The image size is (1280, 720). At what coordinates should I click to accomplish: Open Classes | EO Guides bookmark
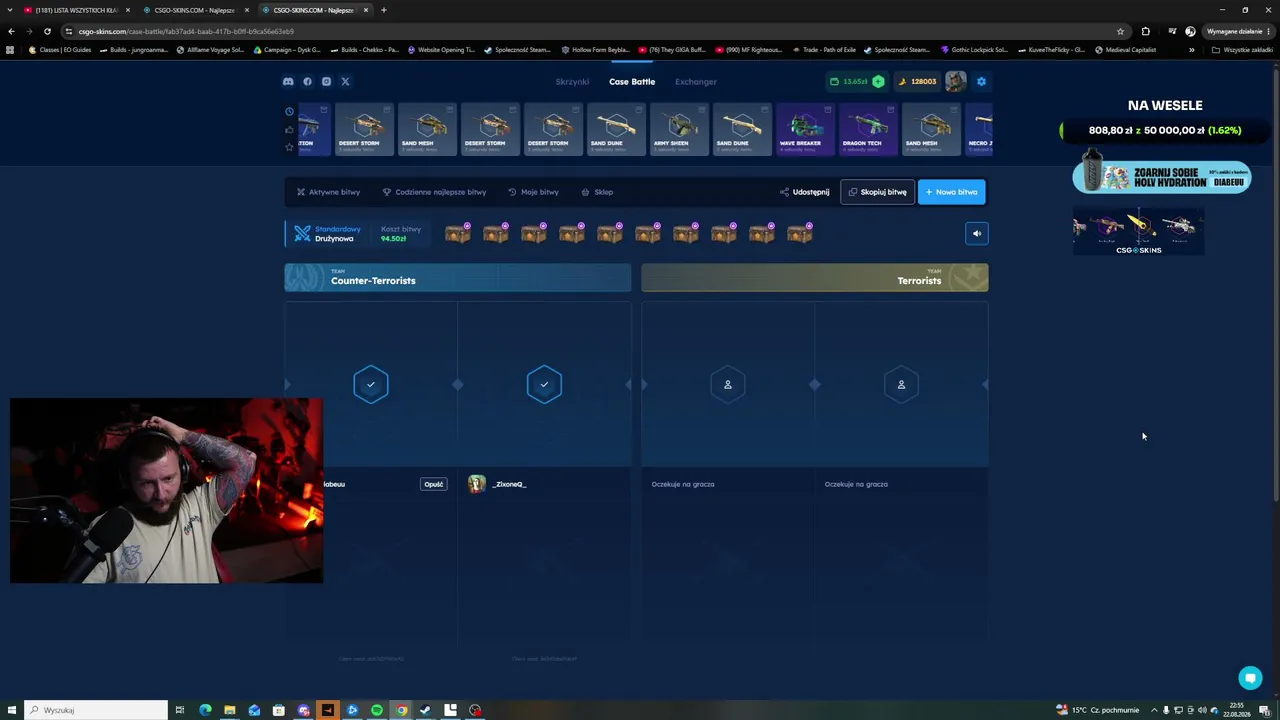pyautogui.click(x=60, y=50)
